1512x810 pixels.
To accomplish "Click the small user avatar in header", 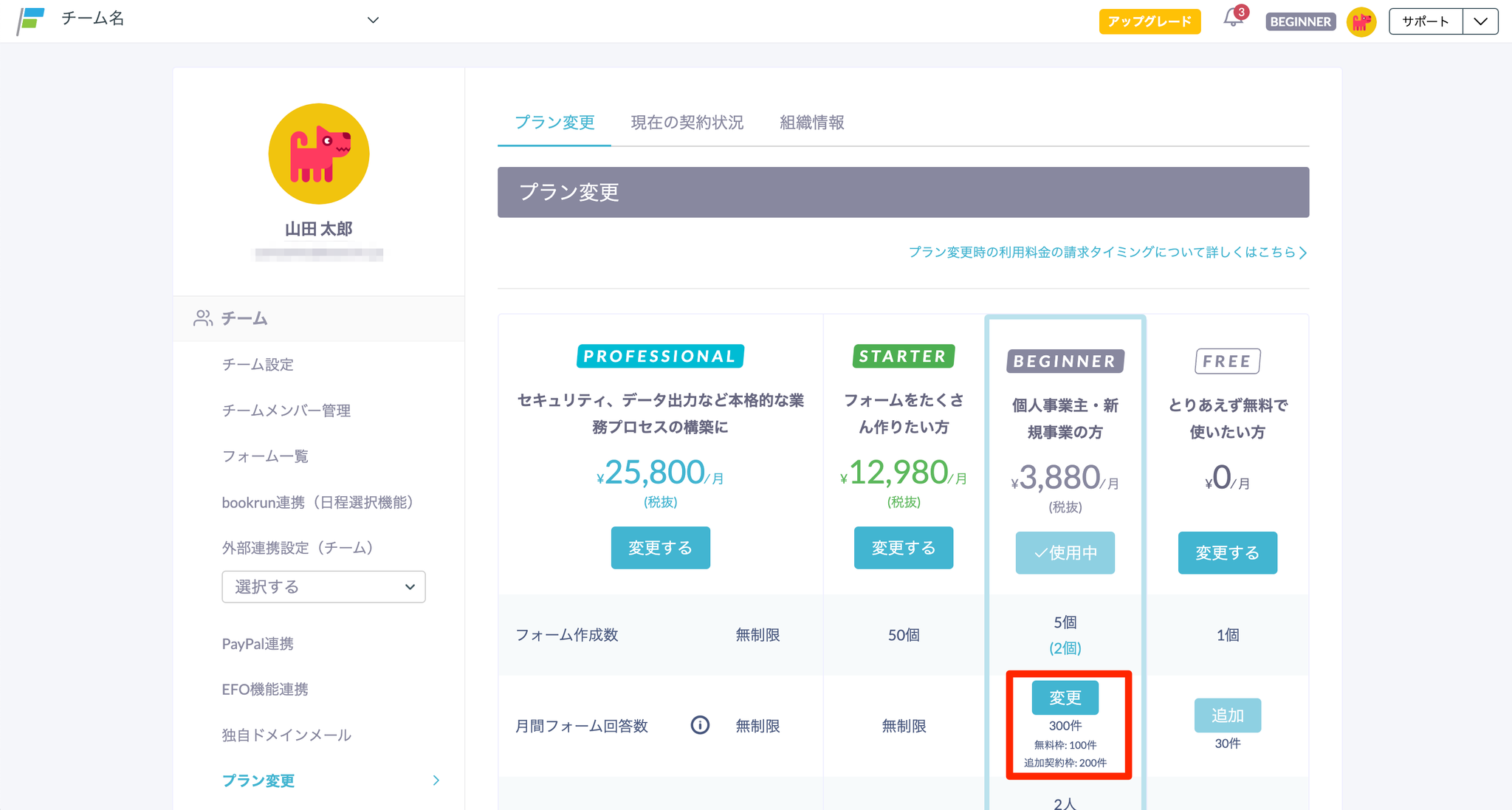I will click(1361, 21).
